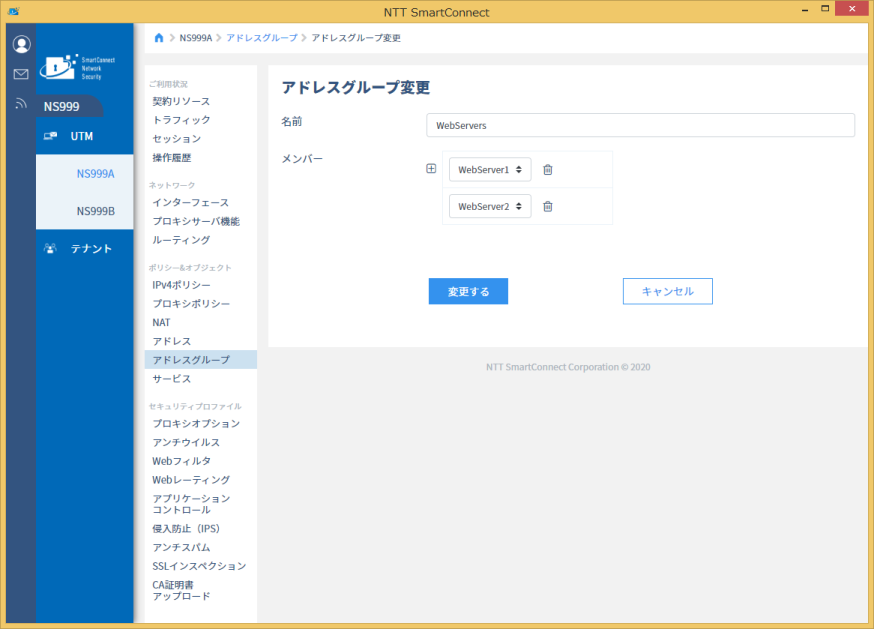Open プロキシオプション menu item
The width and height of the screenshot is (874, 629).
pyautogui.click(x=196, y=424)
